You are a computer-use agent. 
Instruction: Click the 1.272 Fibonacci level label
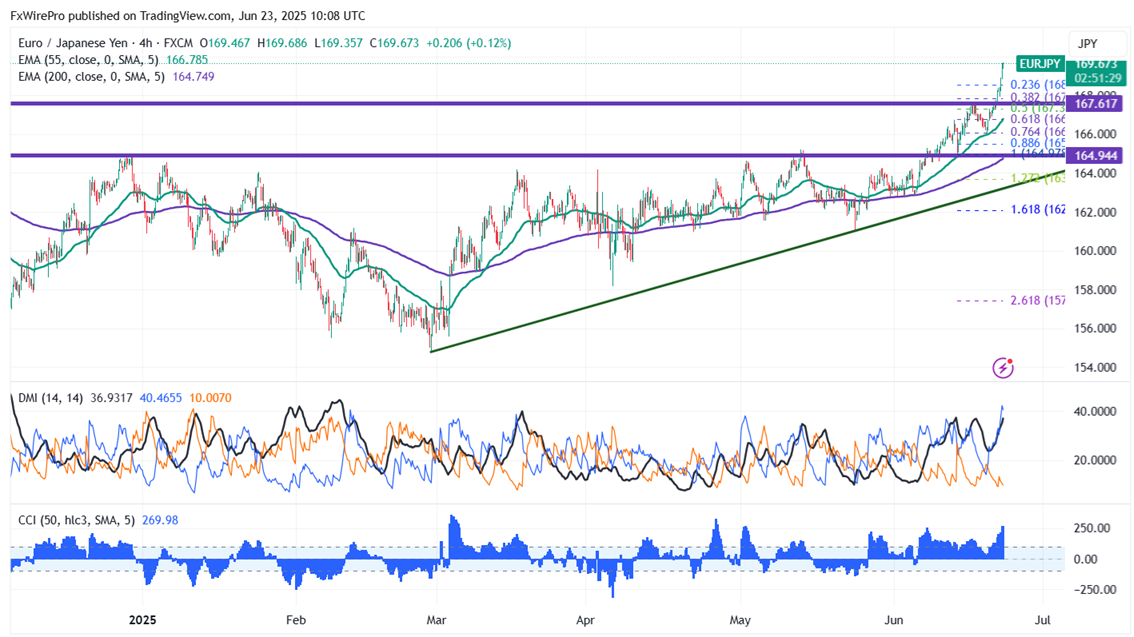point(1038,178)
